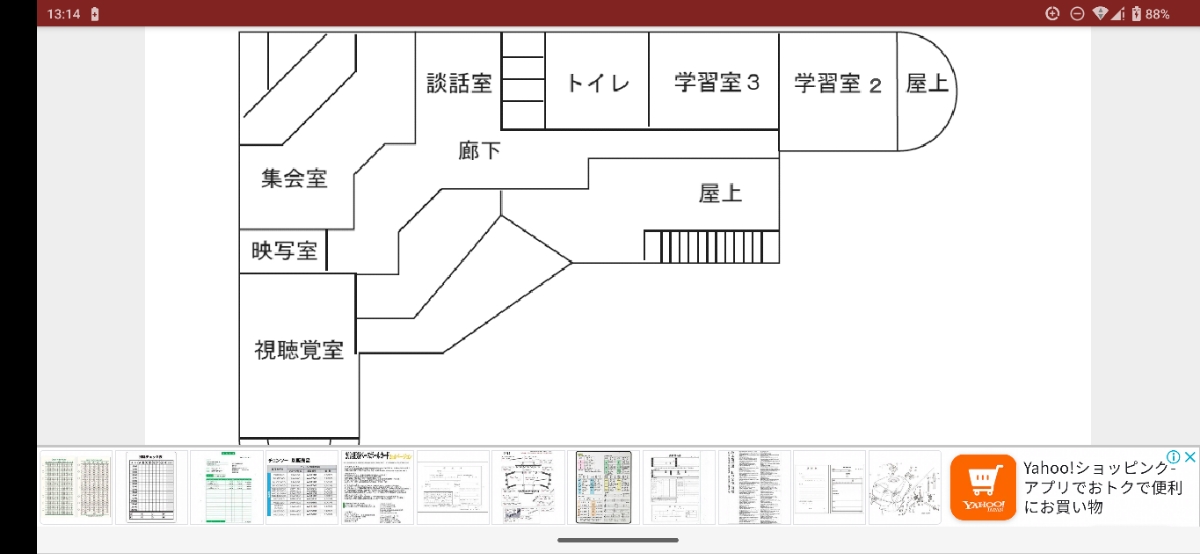The width and height of the screenshot is (1200, 554).
Task: Close the Yahoo! ad with X icon
Action: pyautogui.click(x=1190, y=457)
